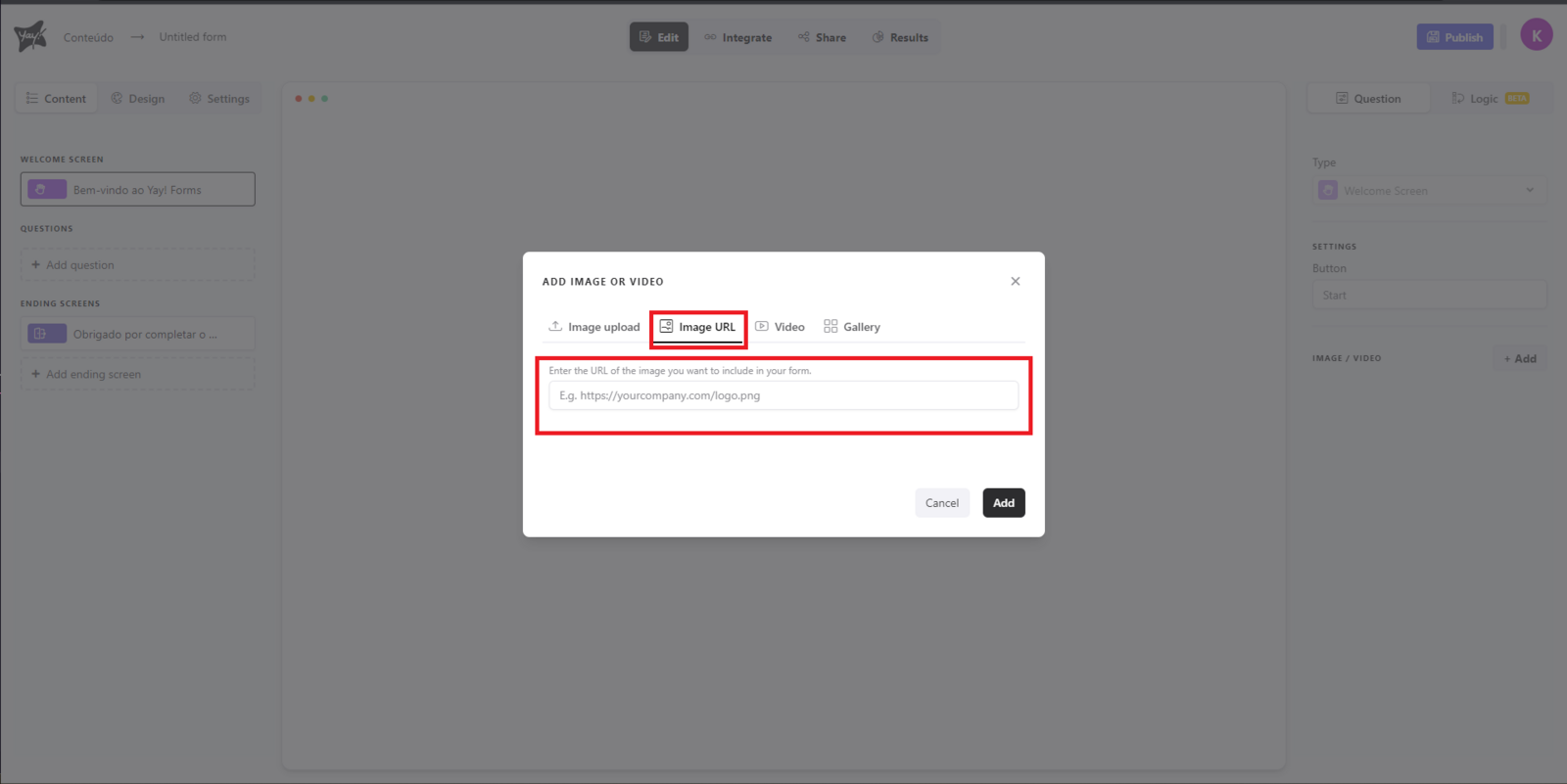Select the Image URL tab

tap(698, 327)
